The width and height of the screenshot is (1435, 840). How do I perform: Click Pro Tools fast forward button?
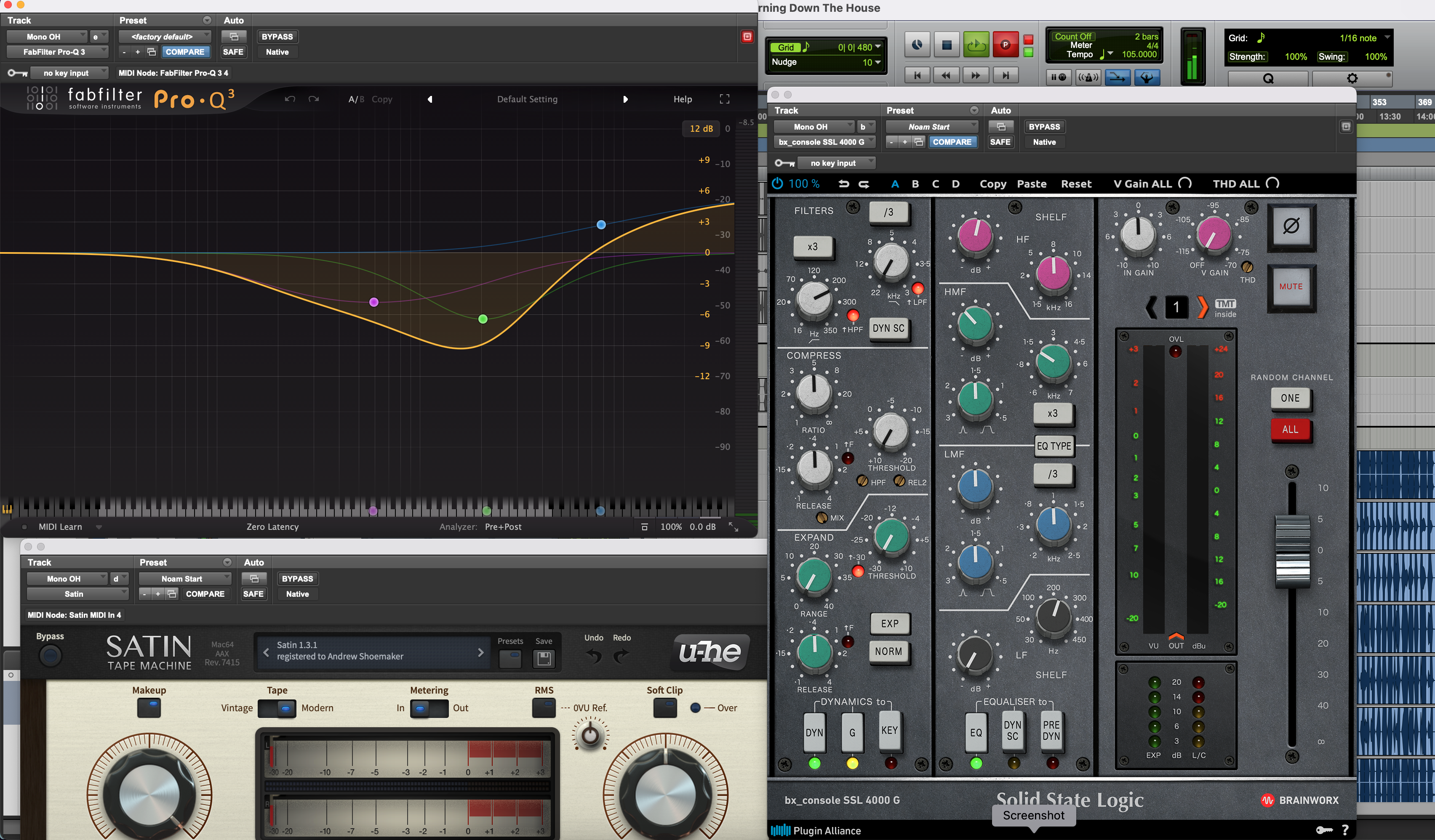[976, 76]
